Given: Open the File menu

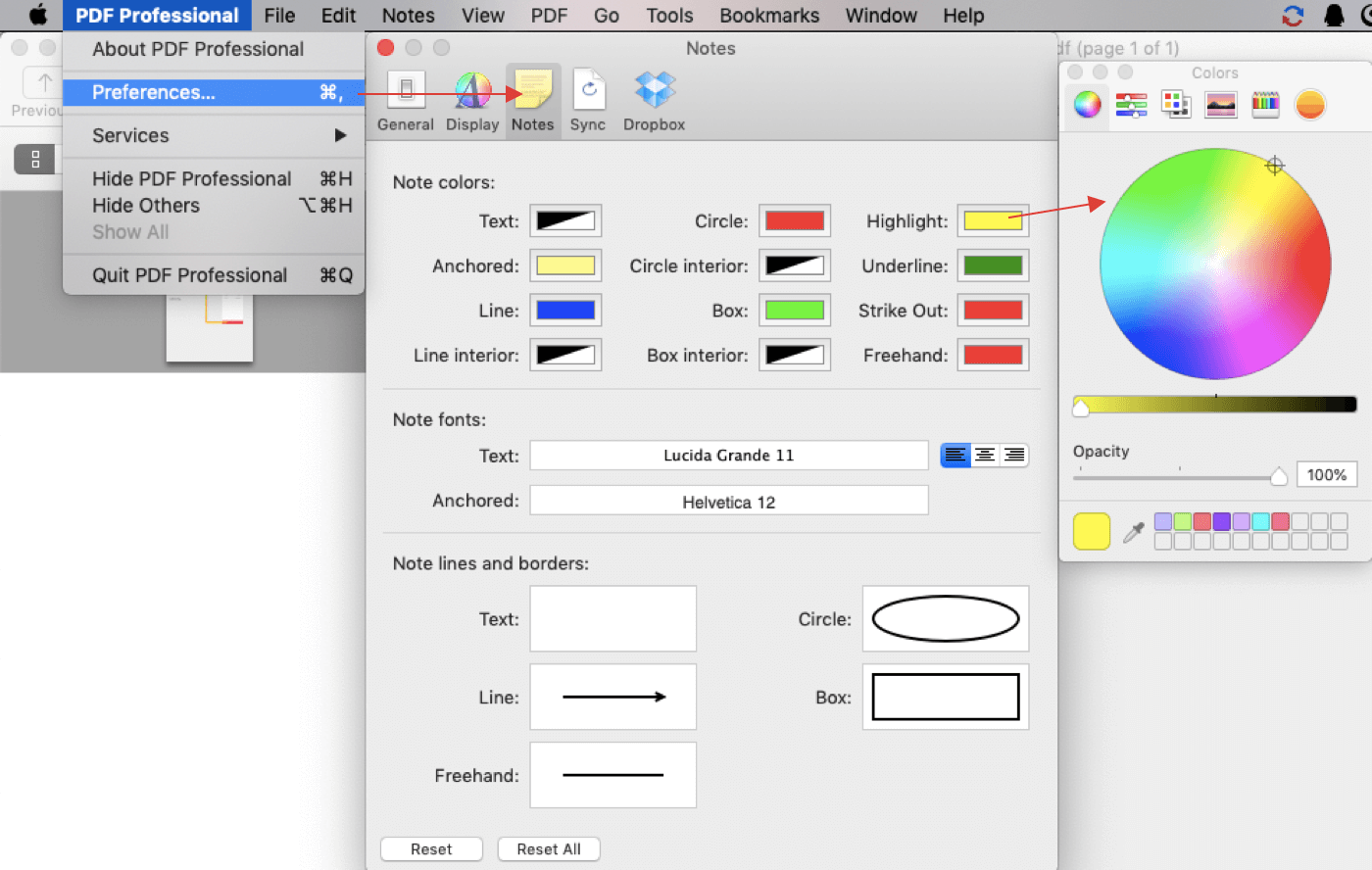Looking at the screenshot, I should 279,15.
